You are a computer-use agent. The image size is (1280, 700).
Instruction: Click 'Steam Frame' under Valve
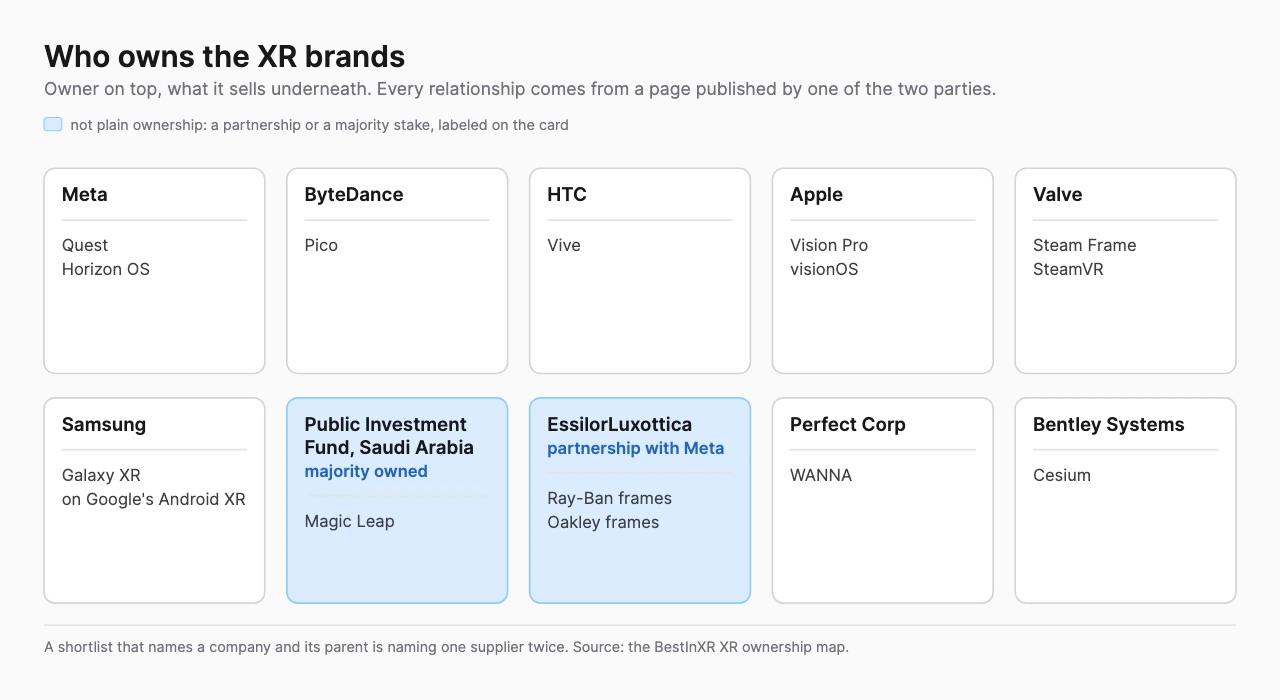(x=1085, y=245)
